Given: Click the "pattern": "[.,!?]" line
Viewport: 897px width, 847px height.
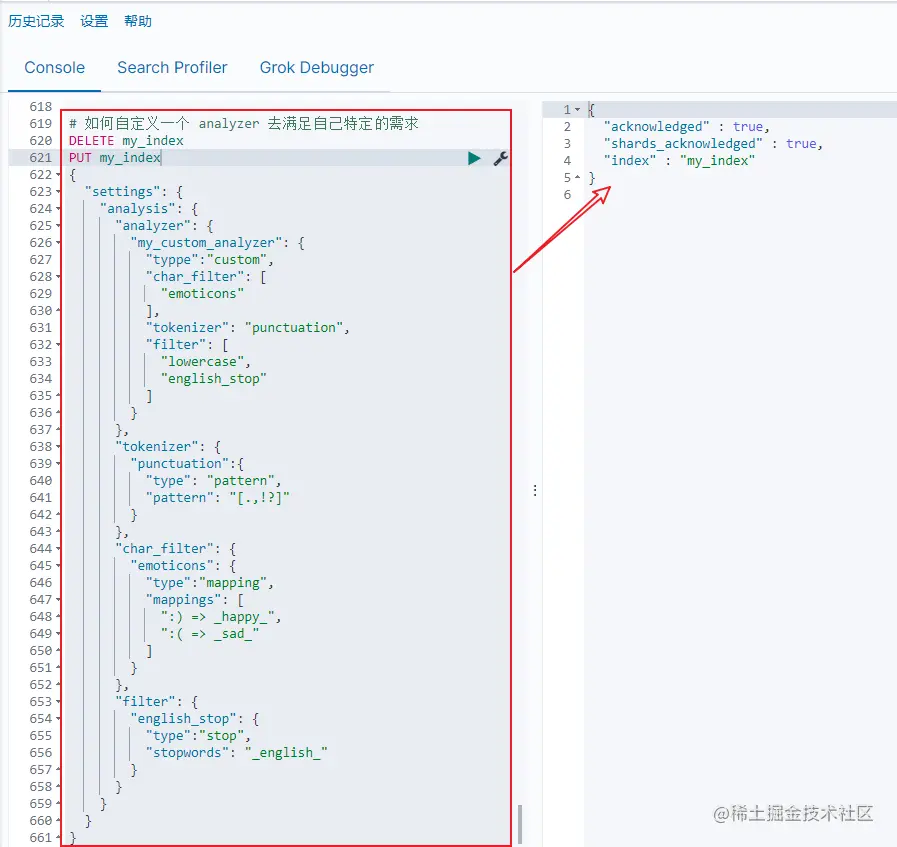Looking at the screenshot, I should [217, 498].
